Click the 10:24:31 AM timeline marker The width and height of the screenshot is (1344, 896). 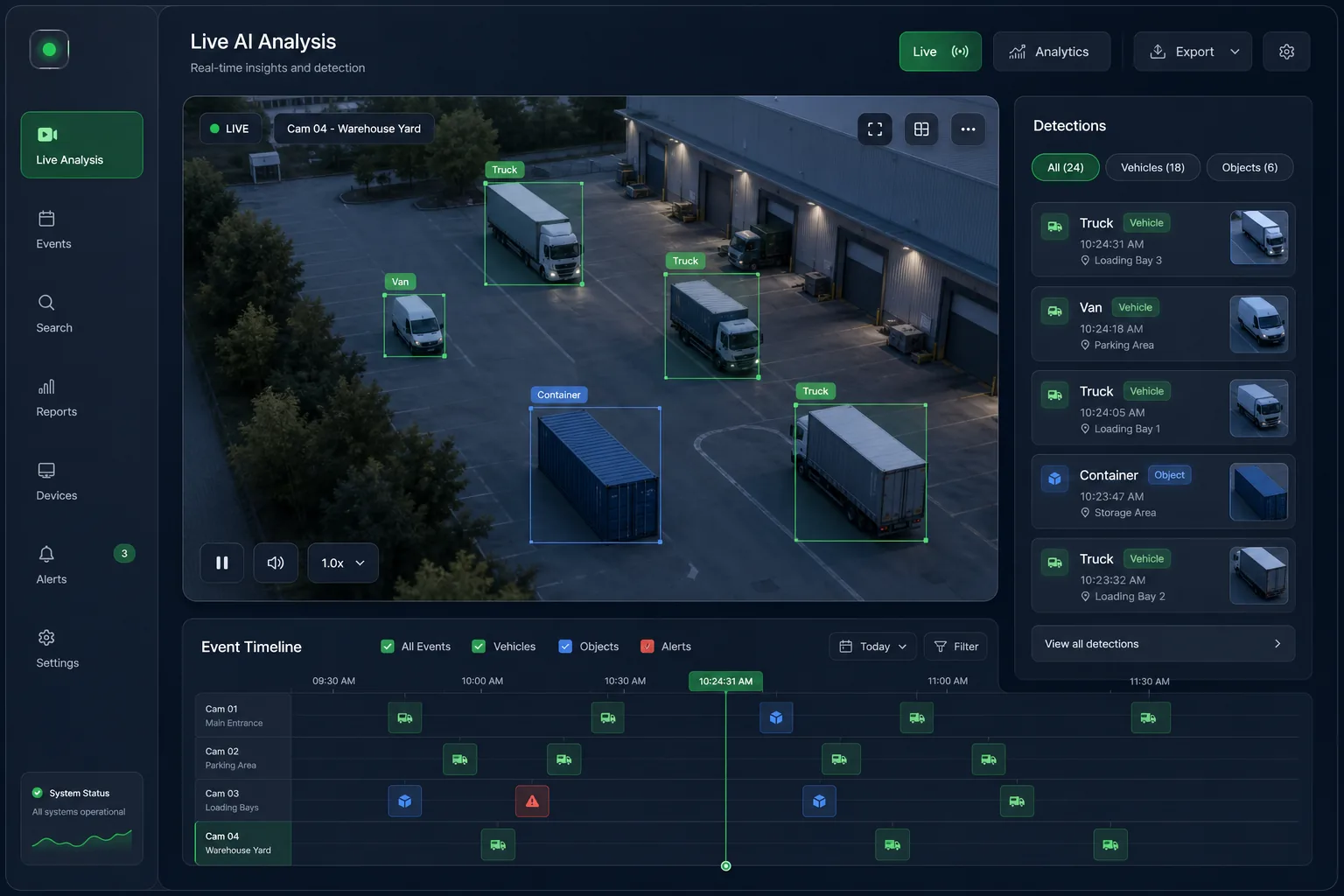[725, 682]
